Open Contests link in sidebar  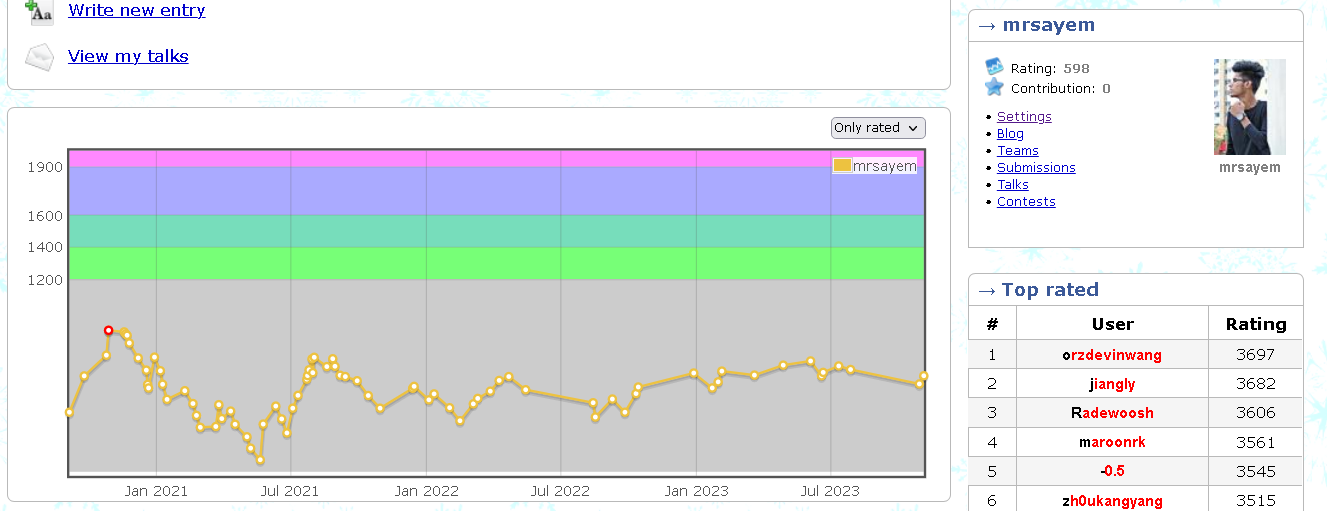coord(1026,202)
